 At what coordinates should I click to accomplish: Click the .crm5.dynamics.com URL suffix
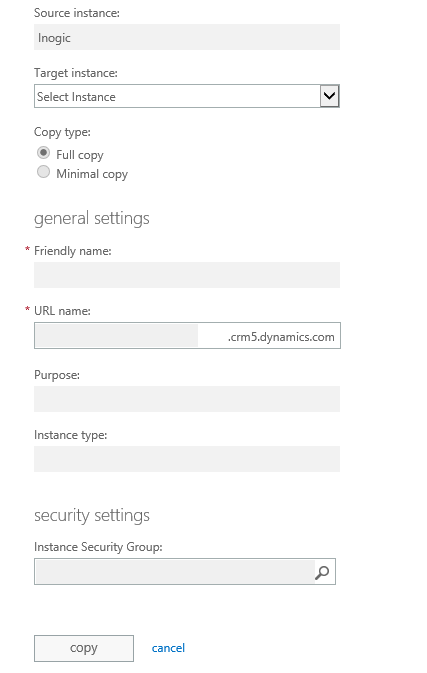[281, 337]
